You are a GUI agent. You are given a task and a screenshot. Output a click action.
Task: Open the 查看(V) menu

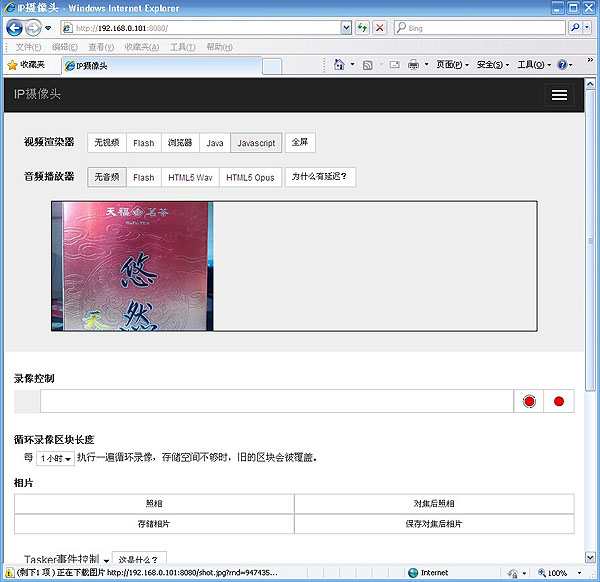click(101, 47)
